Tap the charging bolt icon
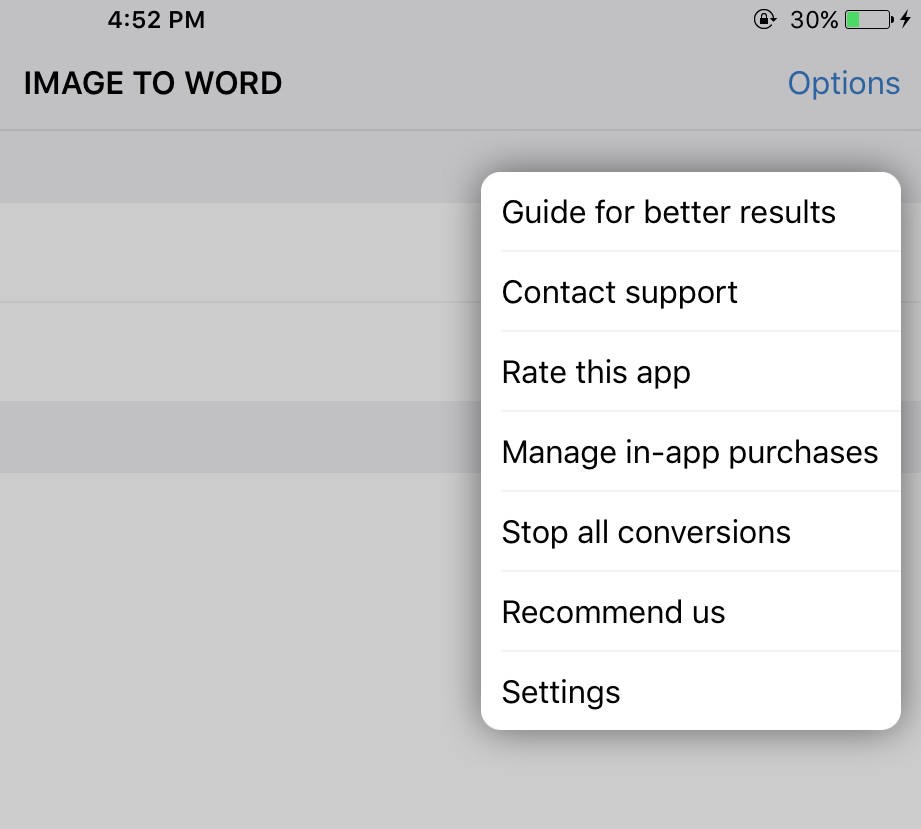The height and width of the screenshot is (829, 921). coord(905,20)
